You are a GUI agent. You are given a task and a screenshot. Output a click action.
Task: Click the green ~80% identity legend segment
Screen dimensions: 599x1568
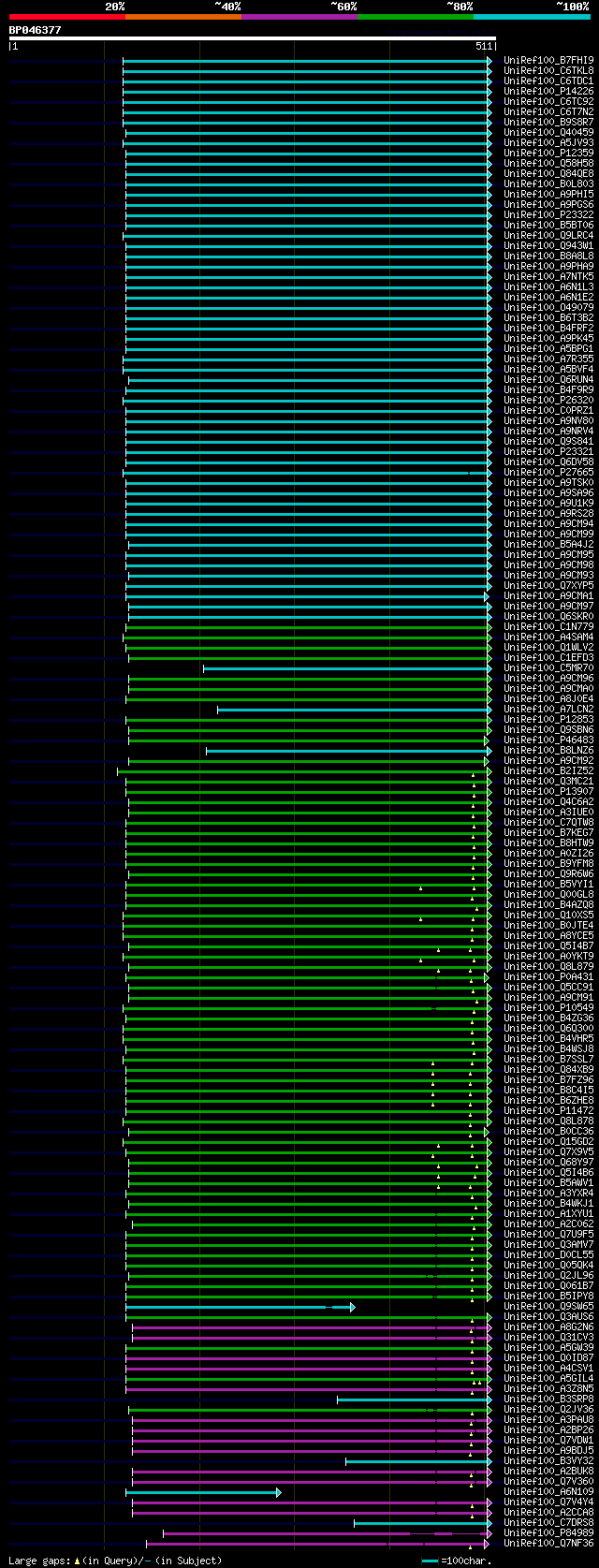tap(416, 17)
